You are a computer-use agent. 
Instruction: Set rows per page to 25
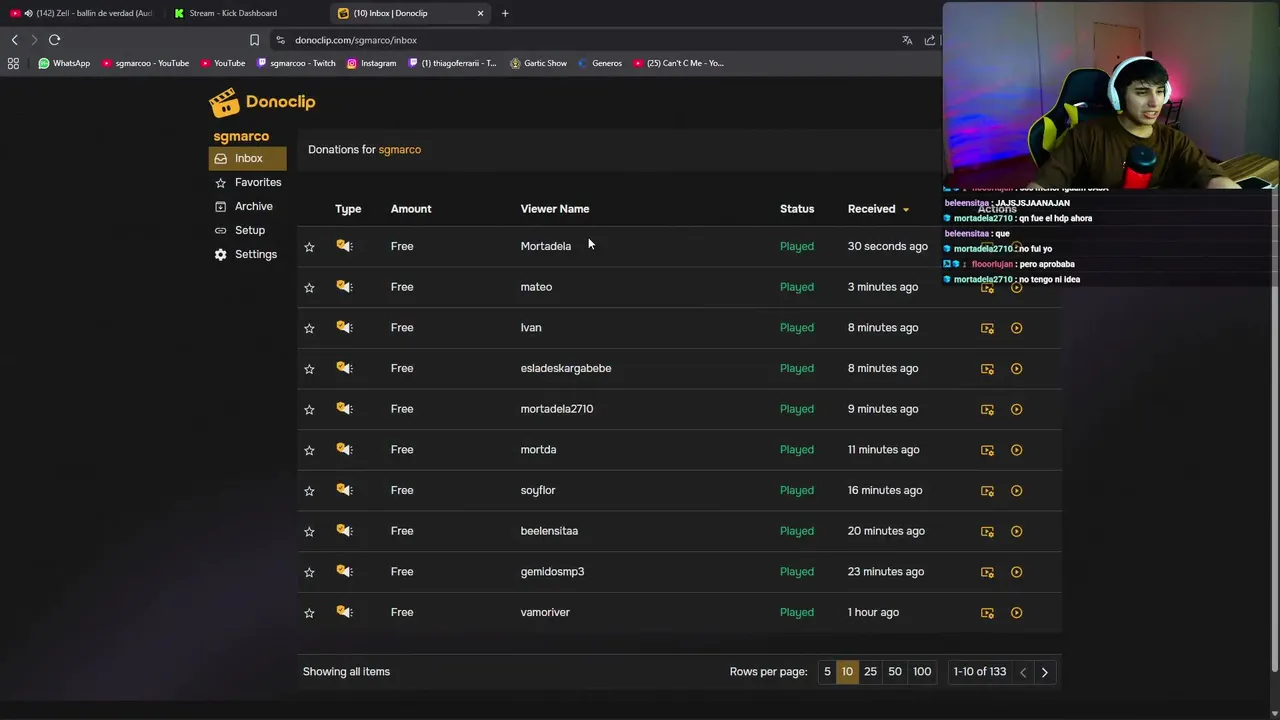click(870, 672)
